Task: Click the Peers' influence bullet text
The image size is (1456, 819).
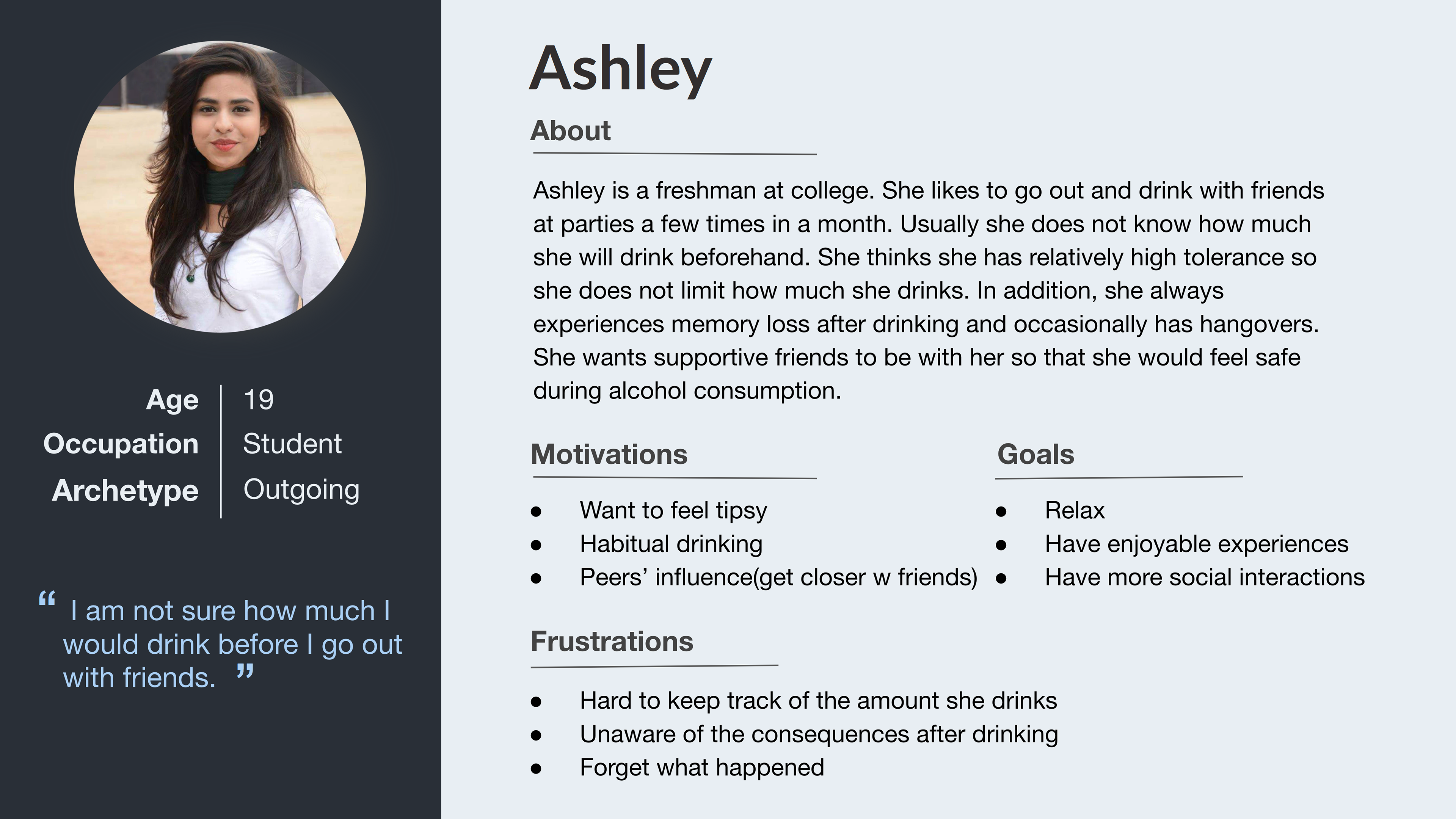Action: click(779, 577)
